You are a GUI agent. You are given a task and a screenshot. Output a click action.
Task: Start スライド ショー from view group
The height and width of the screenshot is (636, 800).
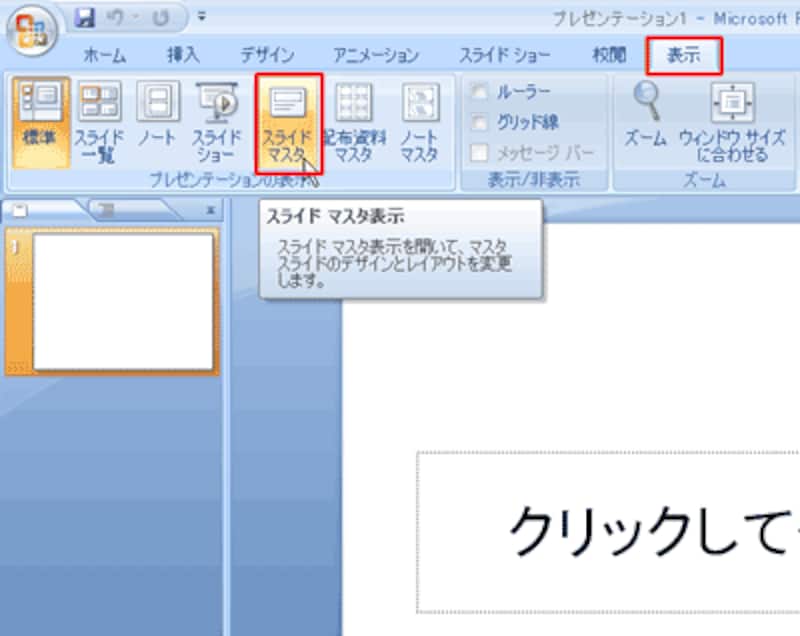tap(216, 122)
